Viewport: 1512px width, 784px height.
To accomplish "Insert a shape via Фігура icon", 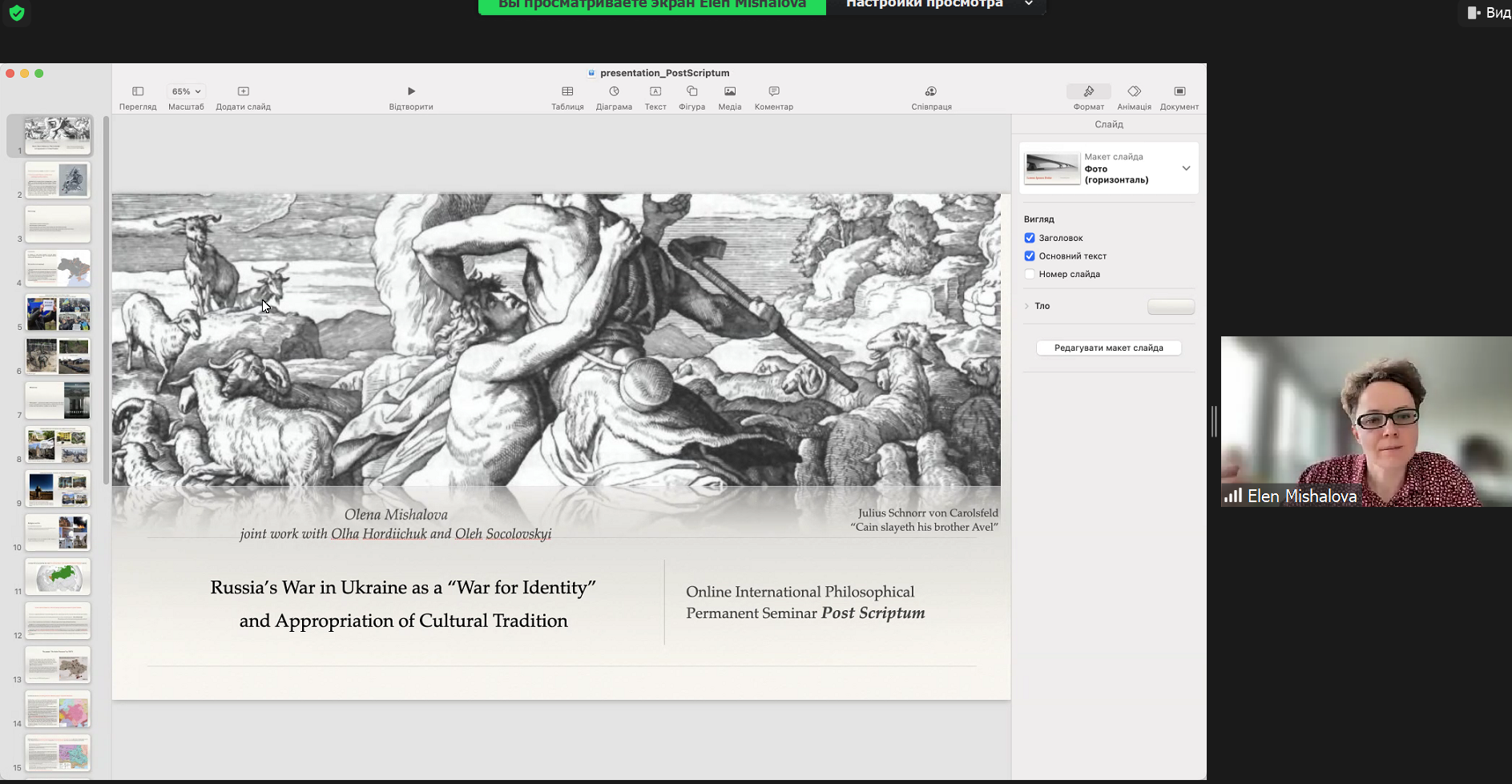I will (x=691, y=91).
